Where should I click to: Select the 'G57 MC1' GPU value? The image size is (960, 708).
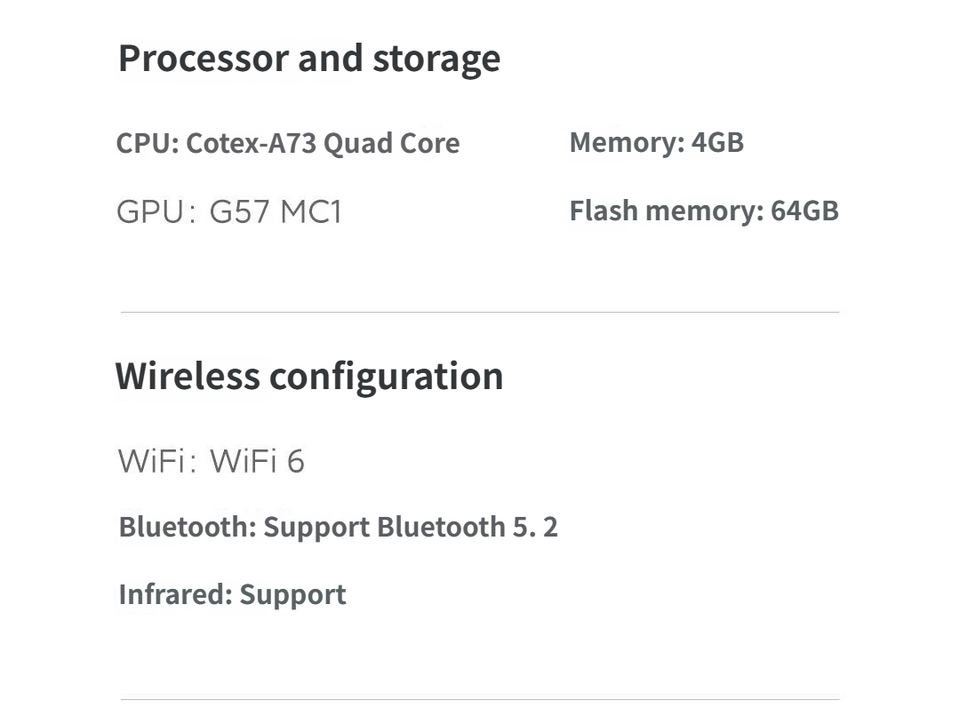(x=275, y=212)
